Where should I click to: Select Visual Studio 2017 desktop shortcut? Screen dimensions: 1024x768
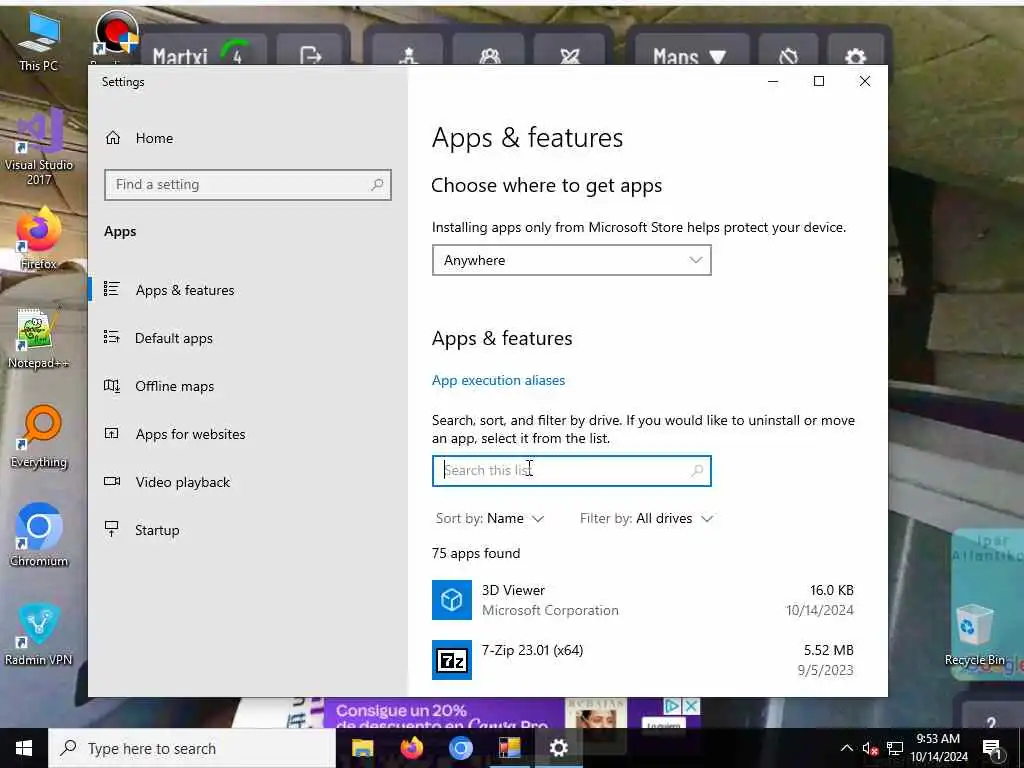pos(39,147)
